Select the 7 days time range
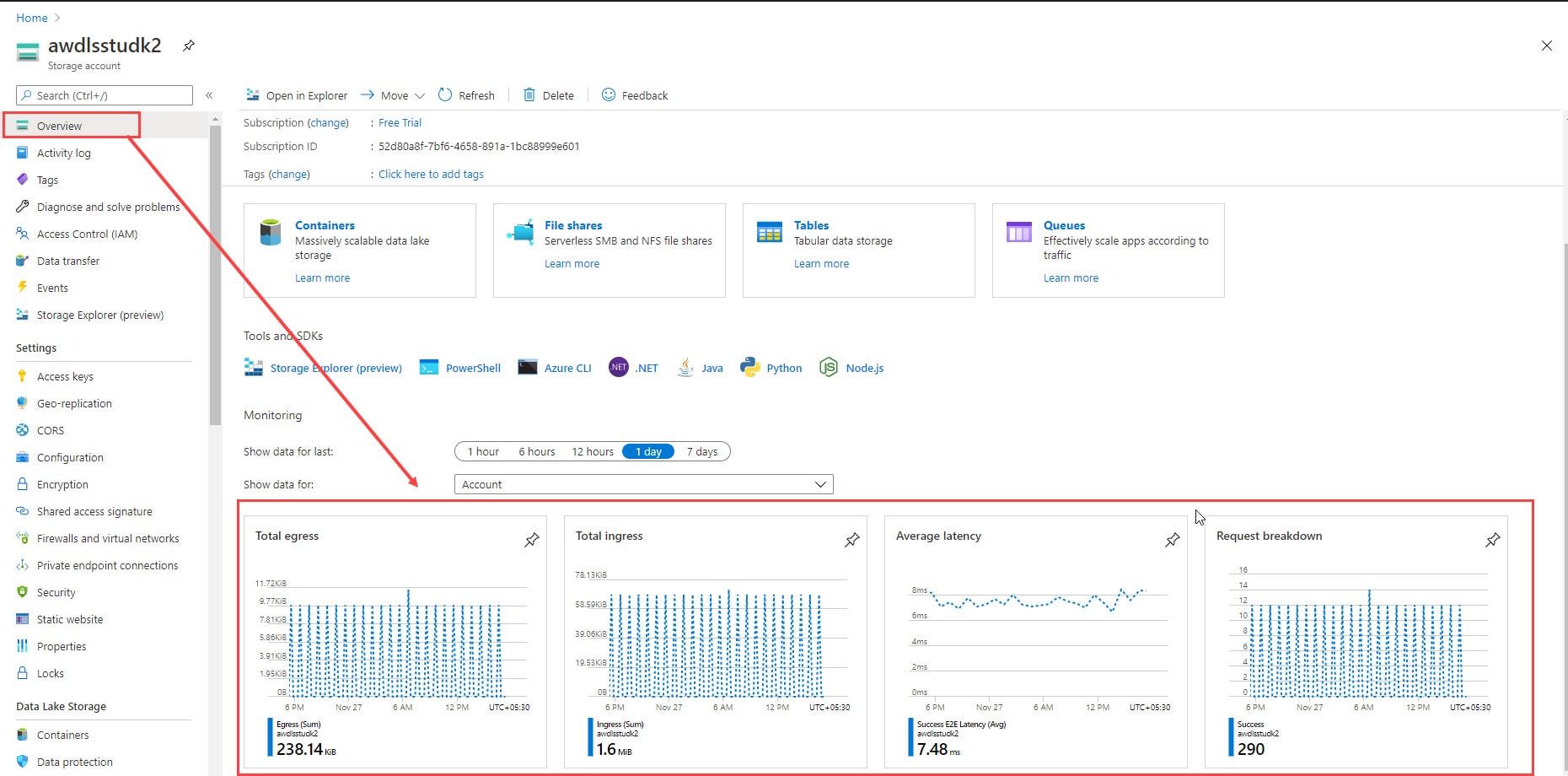Viewport: 1568px width, 776px height. [x=701, y=452]
